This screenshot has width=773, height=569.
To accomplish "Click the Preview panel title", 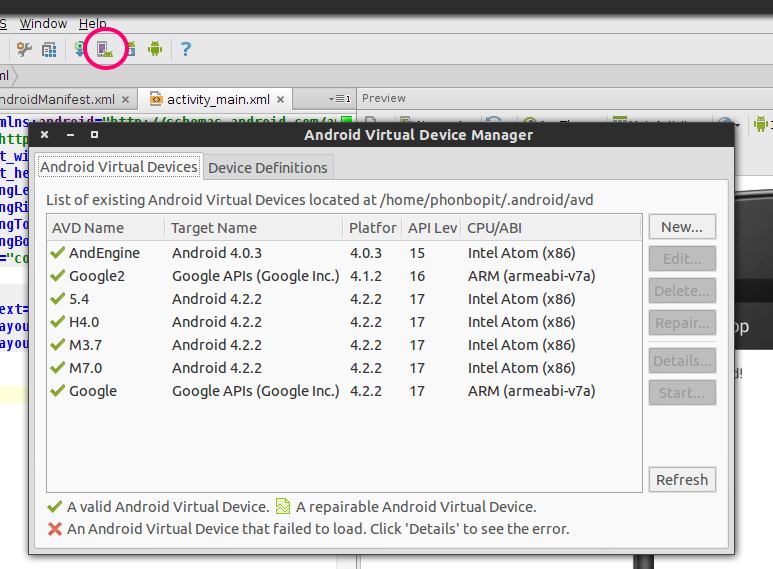I will coord(384,98).
